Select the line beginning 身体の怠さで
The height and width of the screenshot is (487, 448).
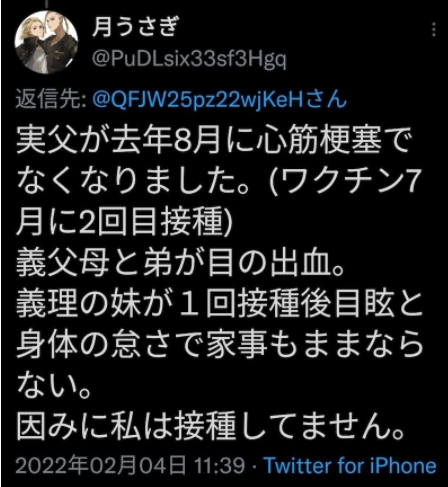219,344
